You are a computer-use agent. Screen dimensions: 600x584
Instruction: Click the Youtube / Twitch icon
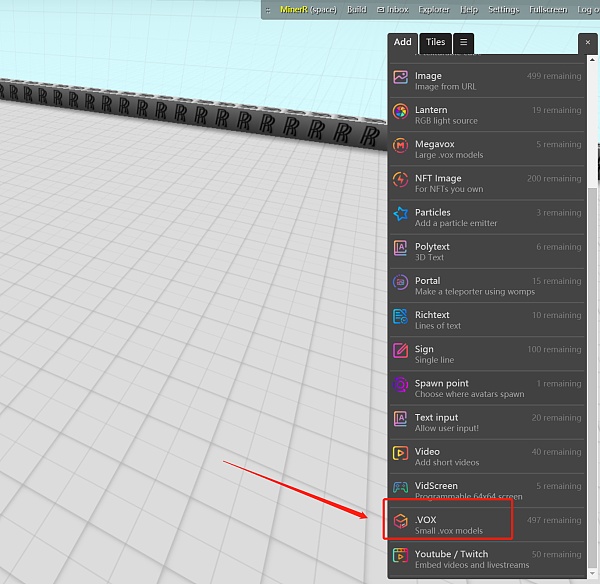401,556
